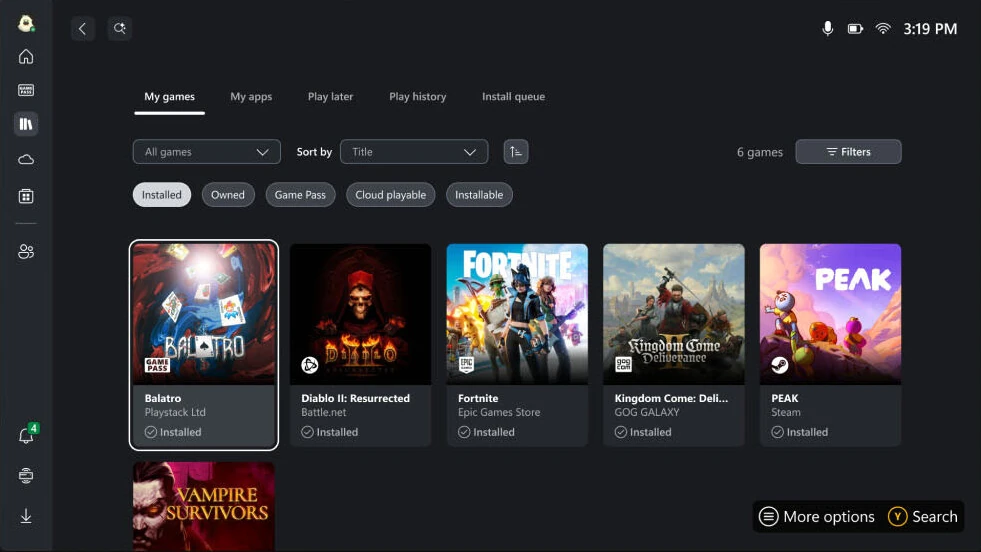Open the Sort by Title dropdown

tap(414, 152)
